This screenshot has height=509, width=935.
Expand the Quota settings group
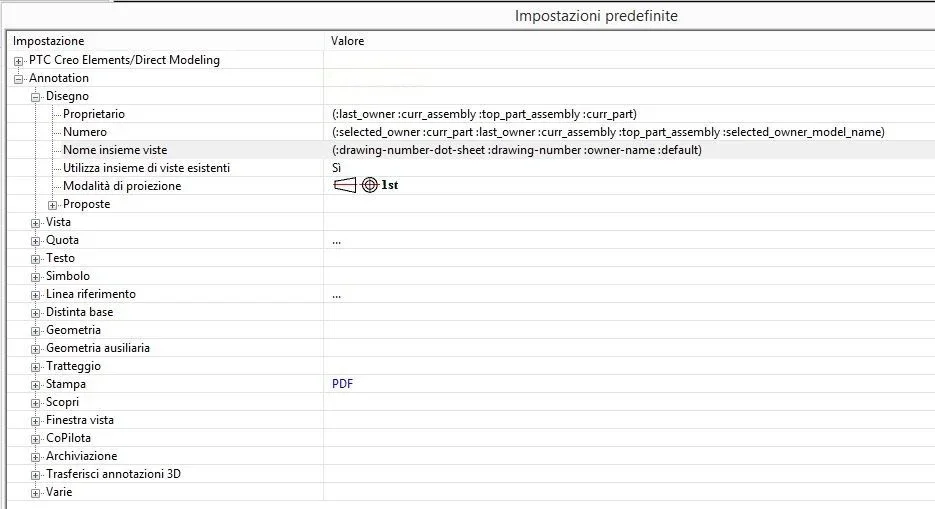point(36,241)
